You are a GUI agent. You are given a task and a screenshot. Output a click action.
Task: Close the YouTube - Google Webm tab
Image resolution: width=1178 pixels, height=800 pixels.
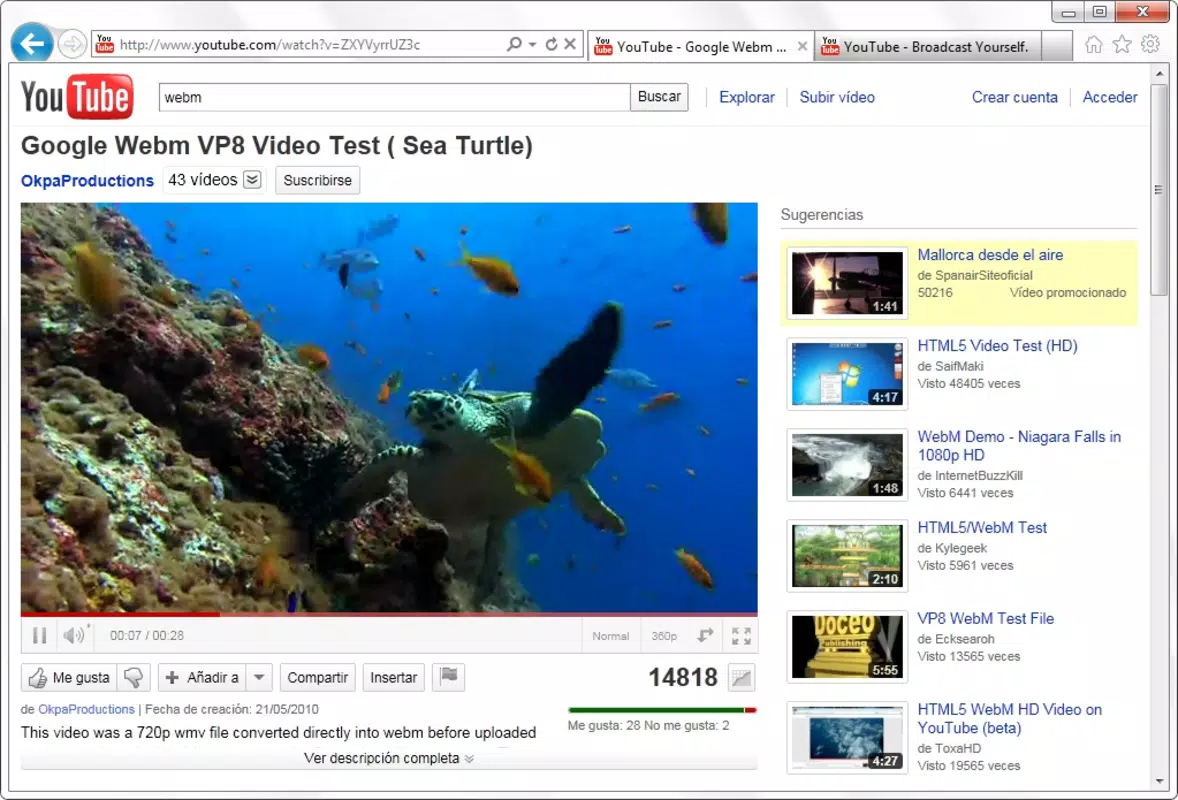click(x=802, y=47)
